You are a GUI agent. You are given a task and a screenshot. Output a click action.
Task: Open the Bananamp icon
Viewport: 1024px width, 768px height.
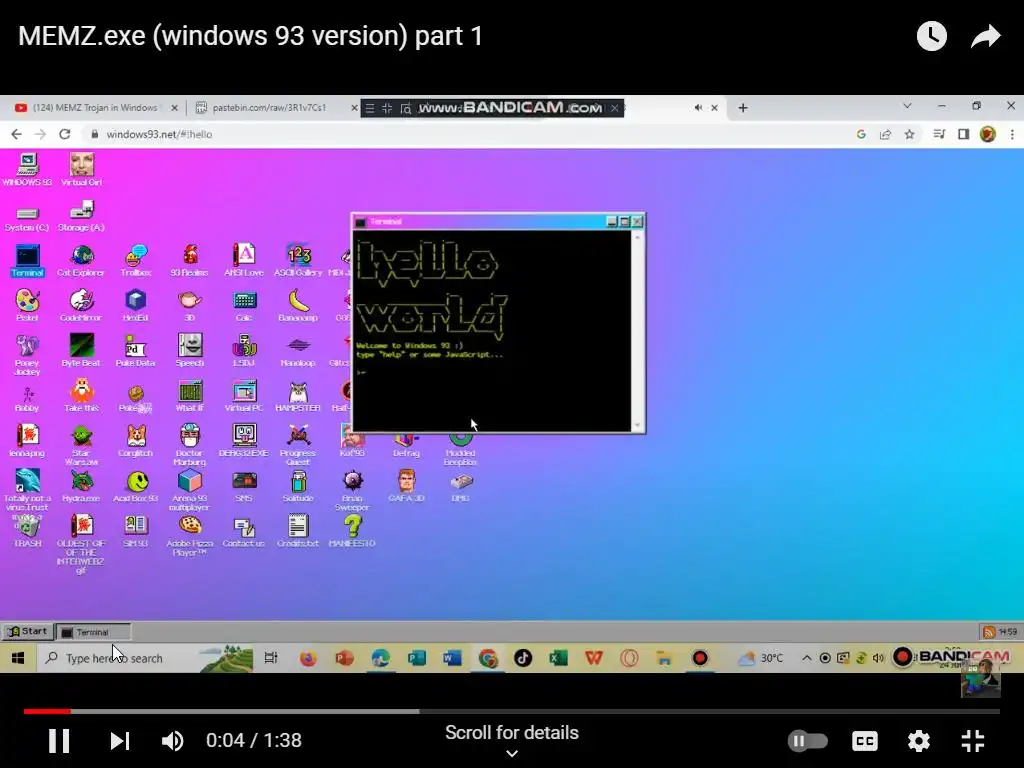(298, 305)
